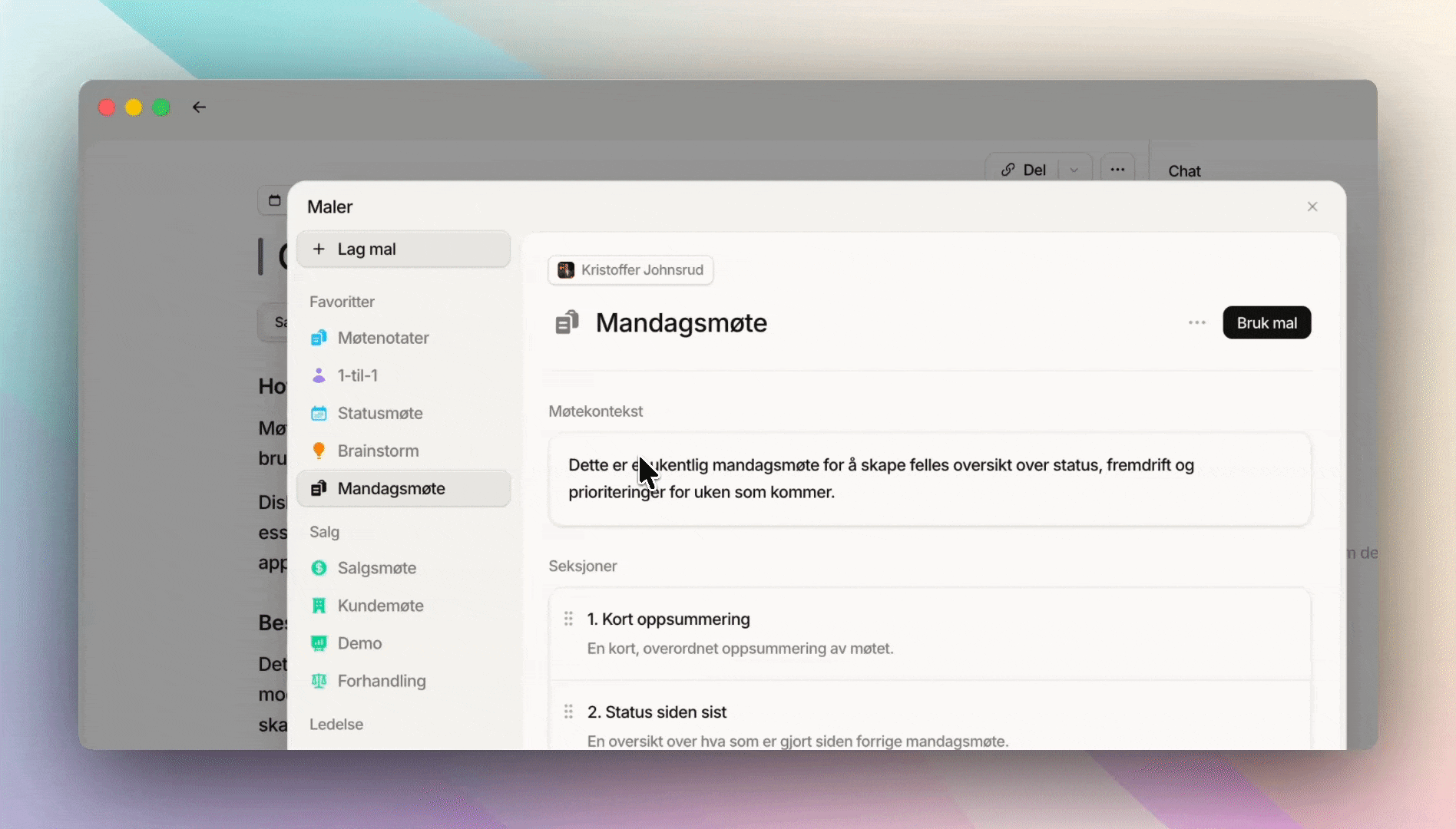The image size is (1456, 829).
Task: Go back using the arrow button
Action: click(199, 107)
